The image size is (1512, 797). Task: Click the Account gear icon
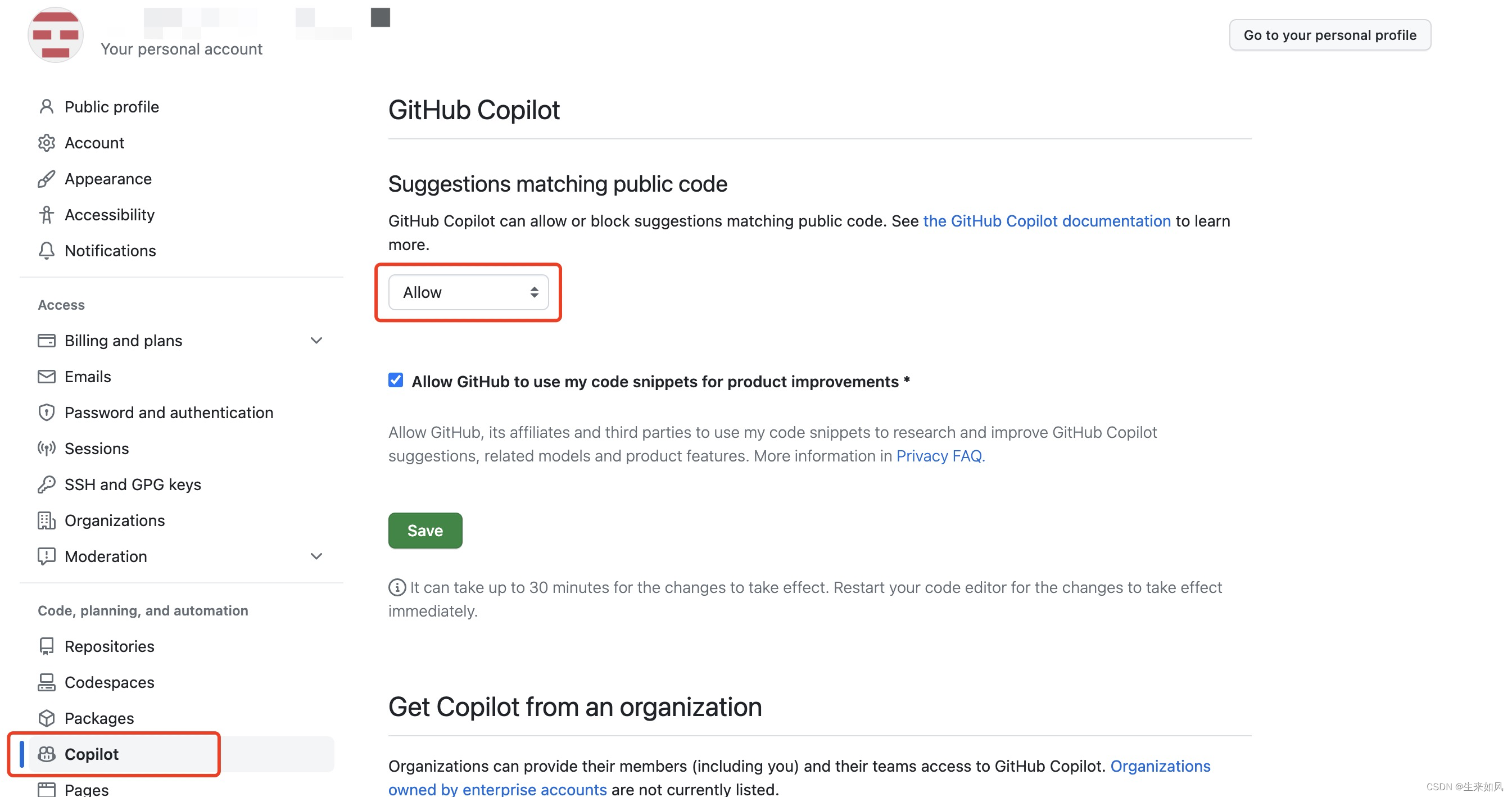[x=46, y=143]
